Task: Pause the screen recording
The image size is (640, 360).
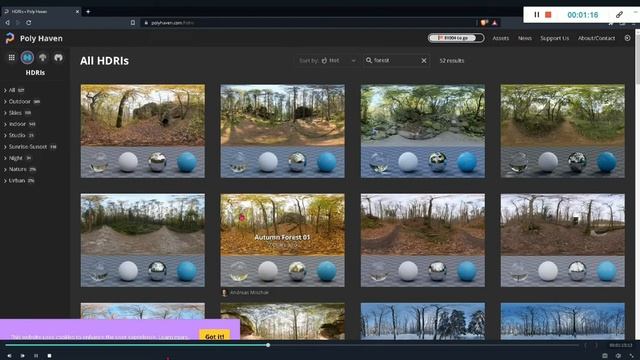Action: [x=537, y=15]
